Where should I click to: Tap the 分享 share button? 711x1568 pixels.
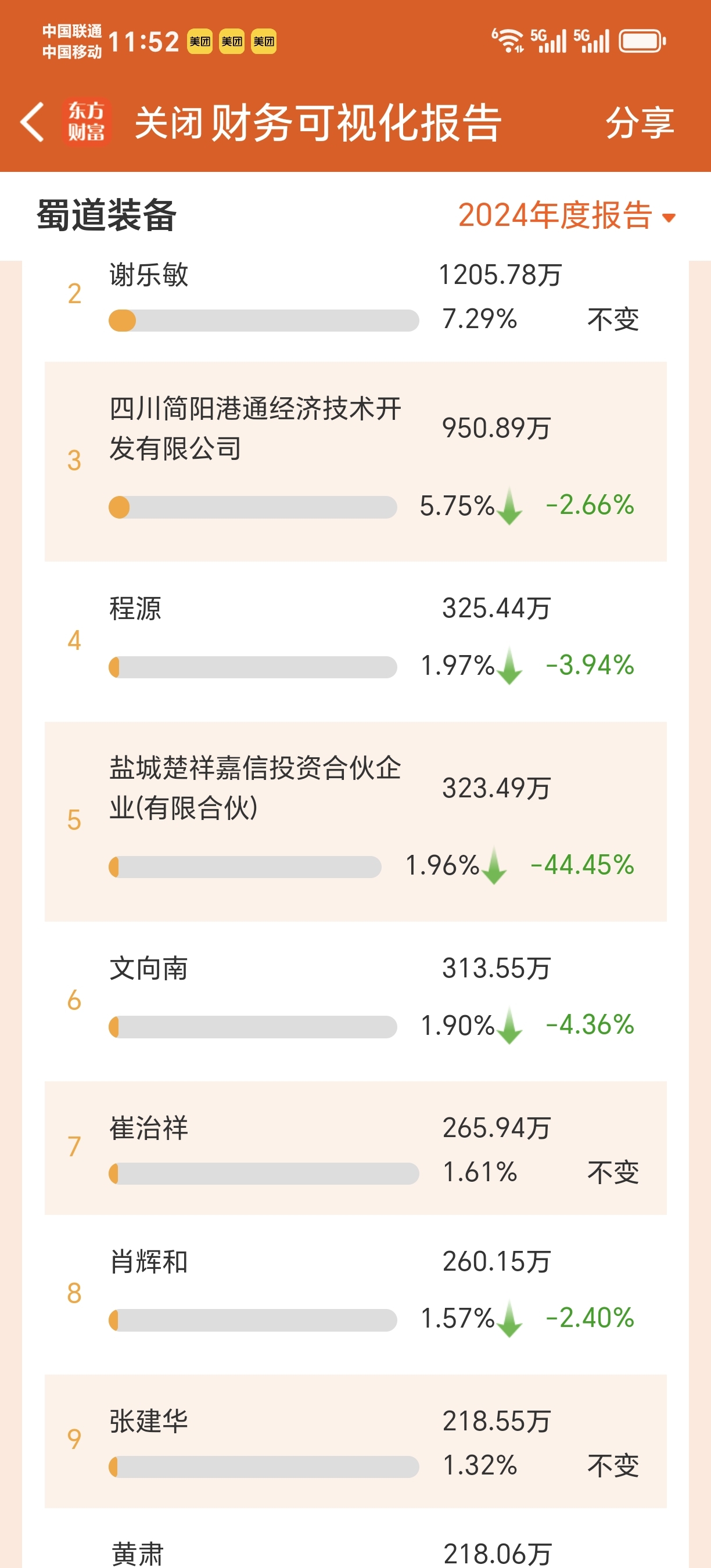[640, 123]
